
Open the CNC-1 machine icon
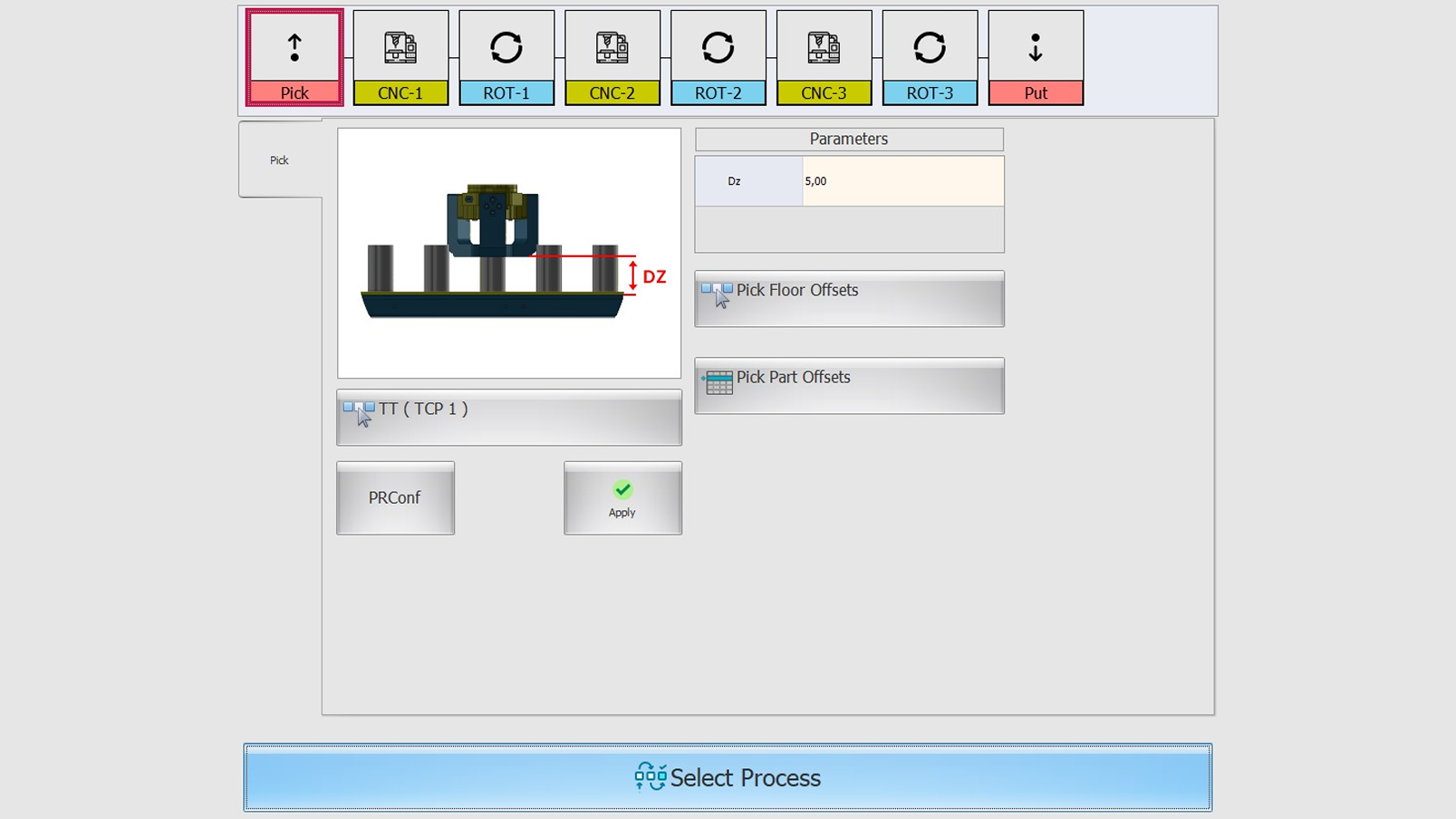pos(400,56)
